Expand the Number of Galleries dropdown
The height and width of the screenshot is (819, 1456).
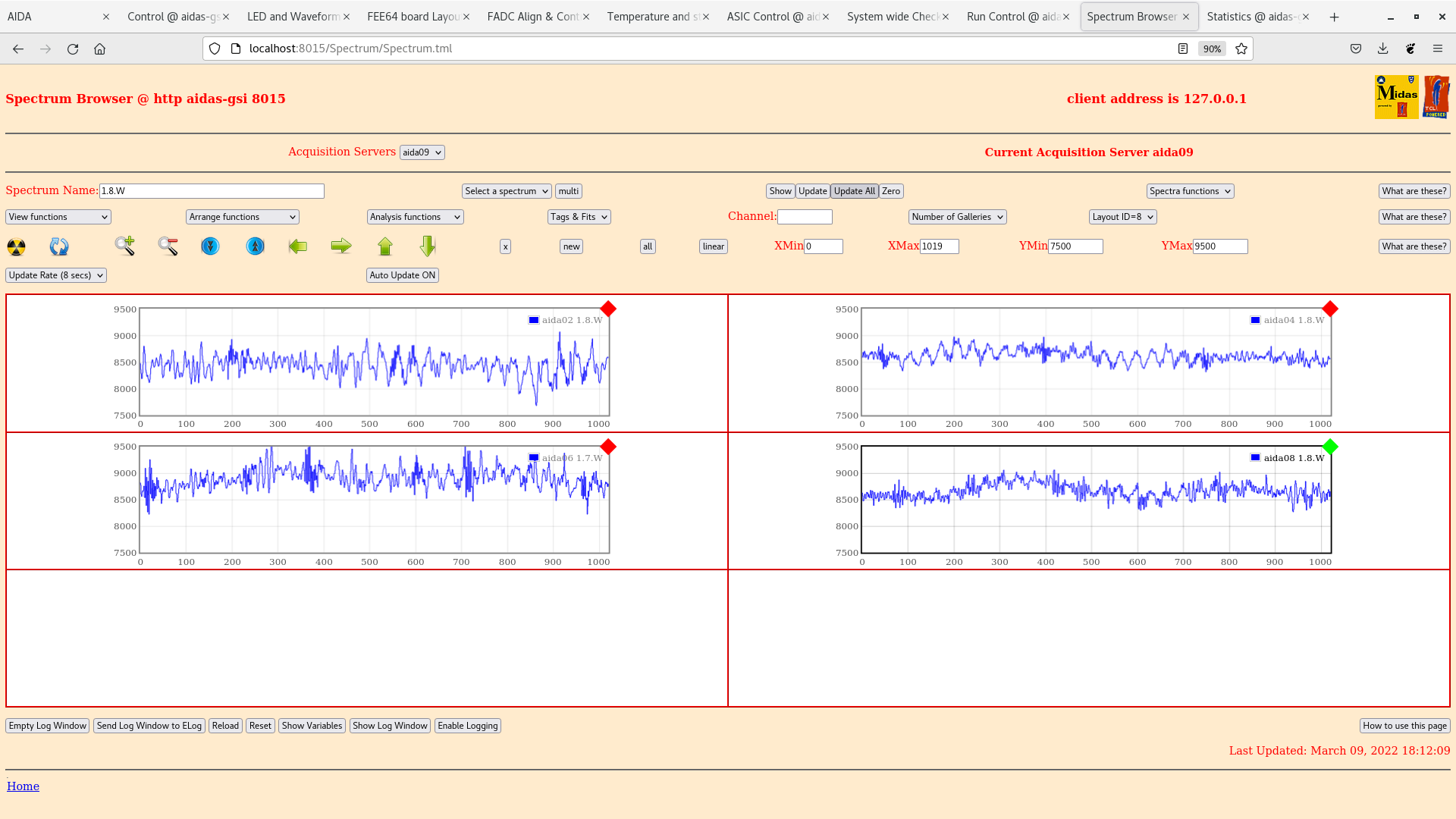[957, 217]
